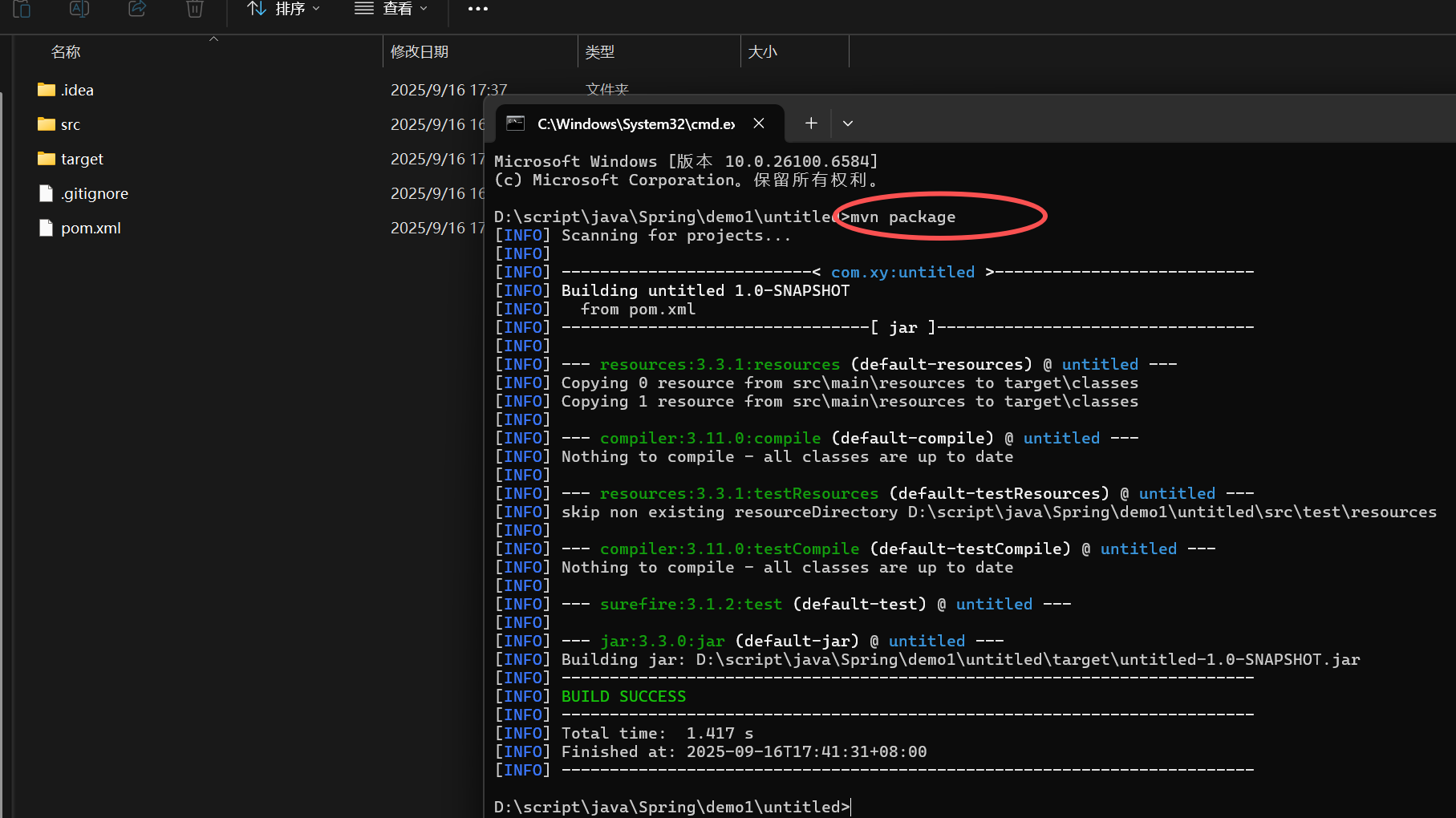Screen dimensions: 1456x818
Task: Open a new terminal tab with plus
Action: [811, 124]
